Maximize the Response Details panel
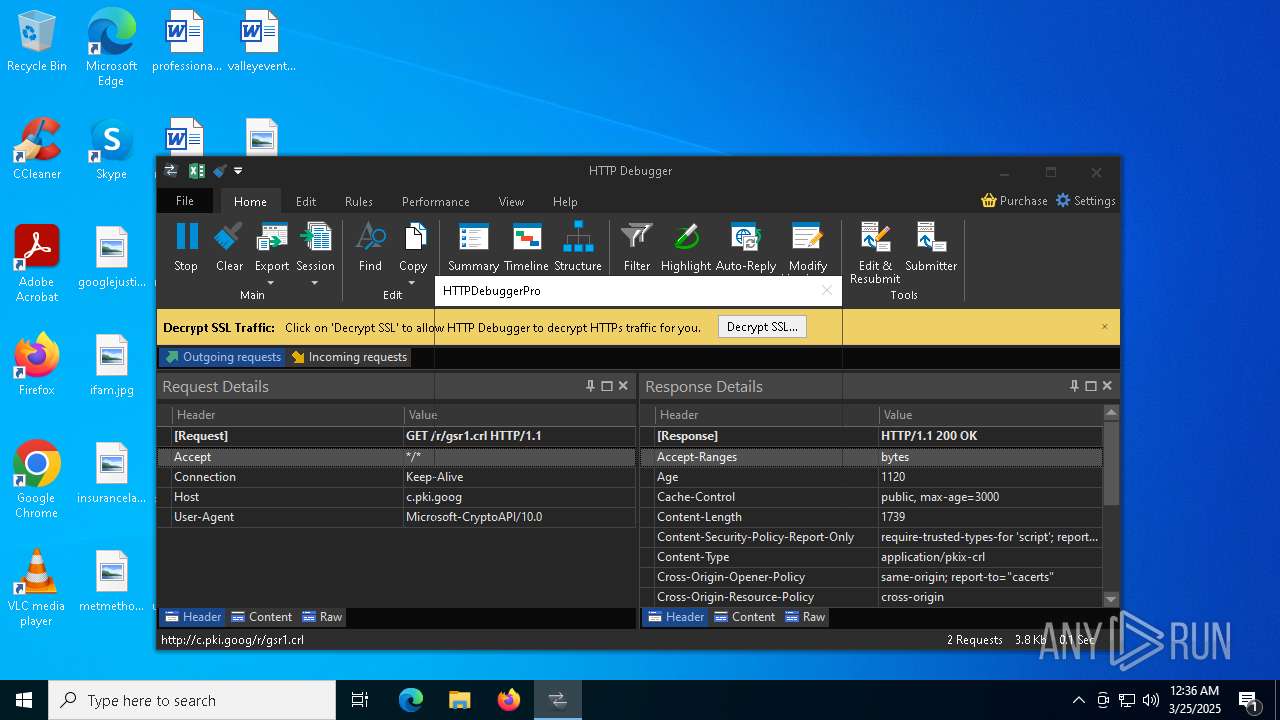The image size is (1280, 720). click(1091, 386)
